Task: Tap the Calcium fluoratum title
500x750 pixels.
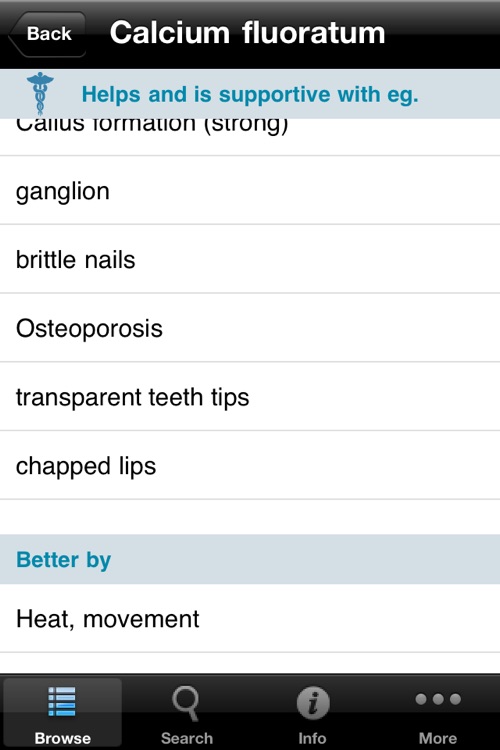Action: (247, 33)
